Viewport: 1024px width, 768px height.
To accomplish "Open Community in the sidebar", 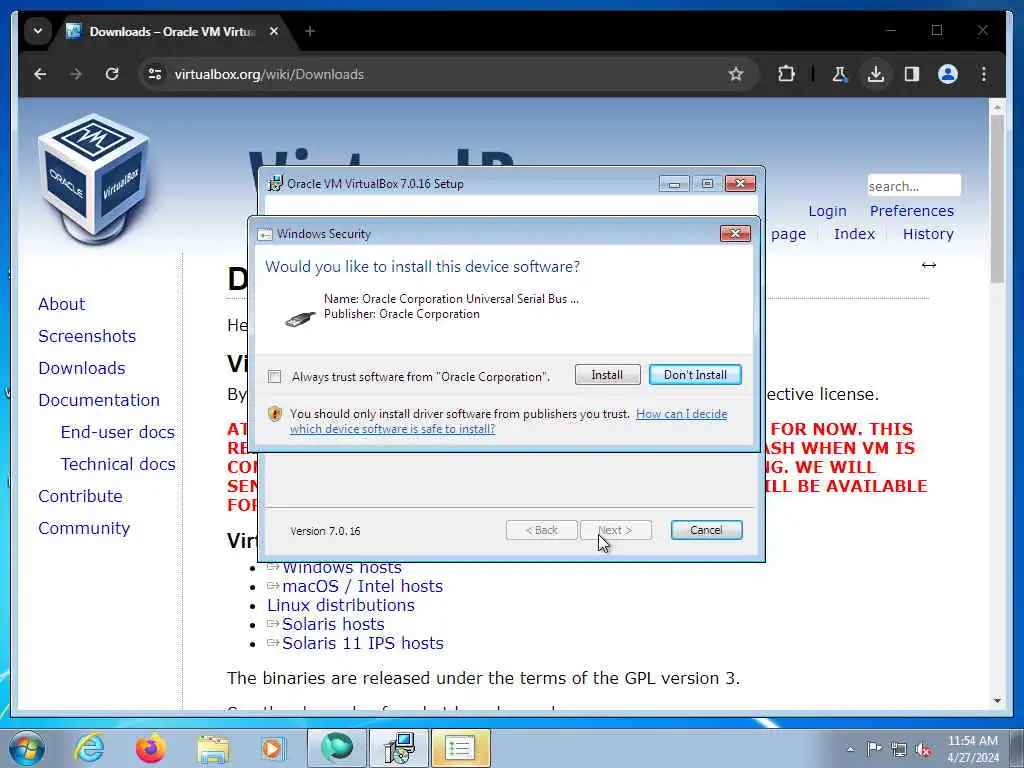I will pyautogui.click(x=84, y=528).
